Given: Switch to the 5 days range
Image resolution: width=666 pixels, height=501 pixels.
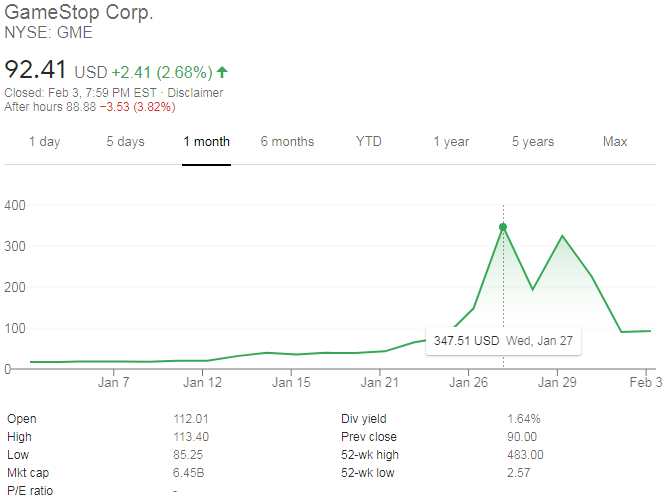Looking at the screenshot, I should 125,141.
